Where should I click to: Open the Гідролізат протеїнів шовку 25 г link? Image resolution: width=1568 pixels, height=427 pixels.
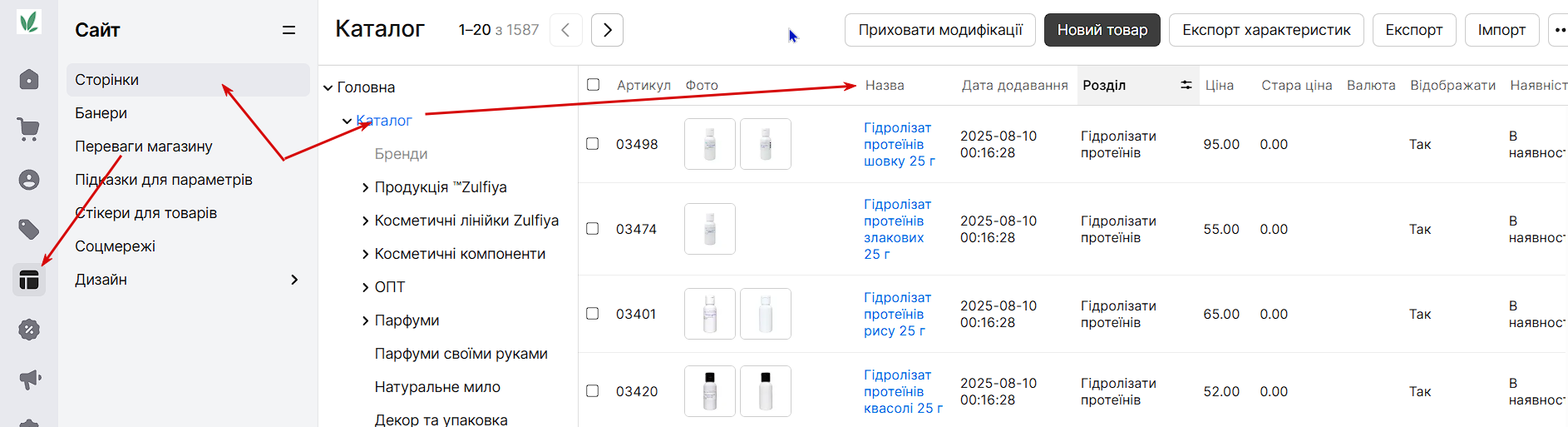coord(900,144)
